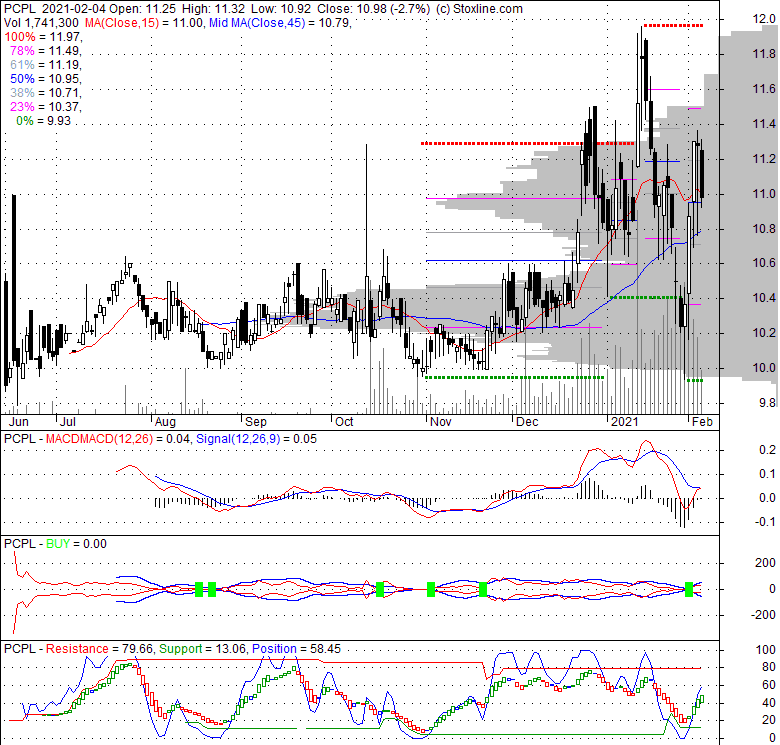Click the 'Sep' month label on time axis
780x745 pixels.
256,422
